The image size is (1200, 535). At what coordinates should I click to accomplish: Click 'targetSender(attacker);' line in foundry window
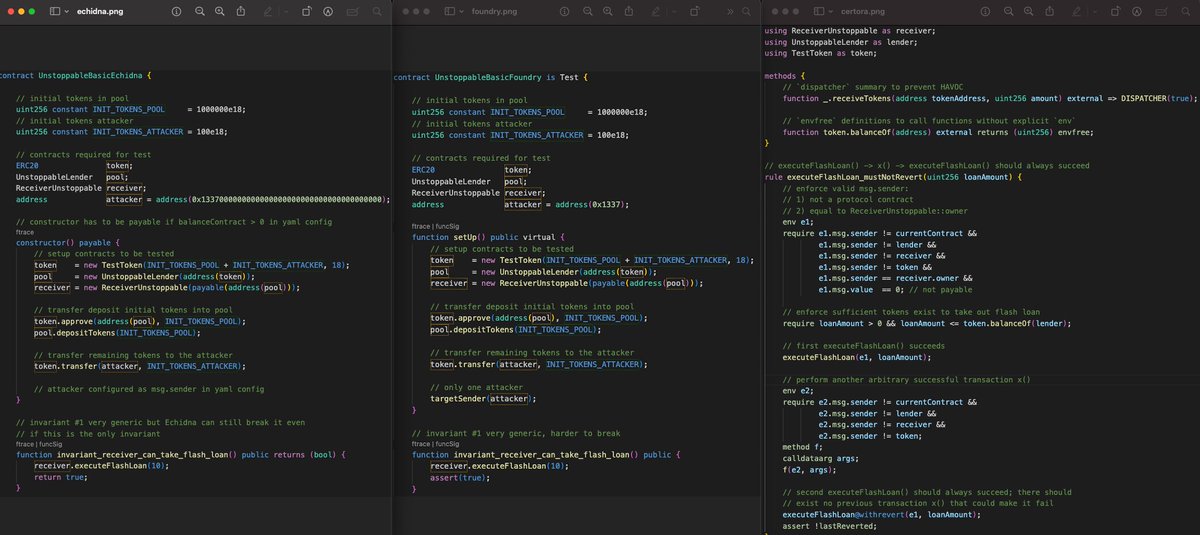[x=483, y=398]
